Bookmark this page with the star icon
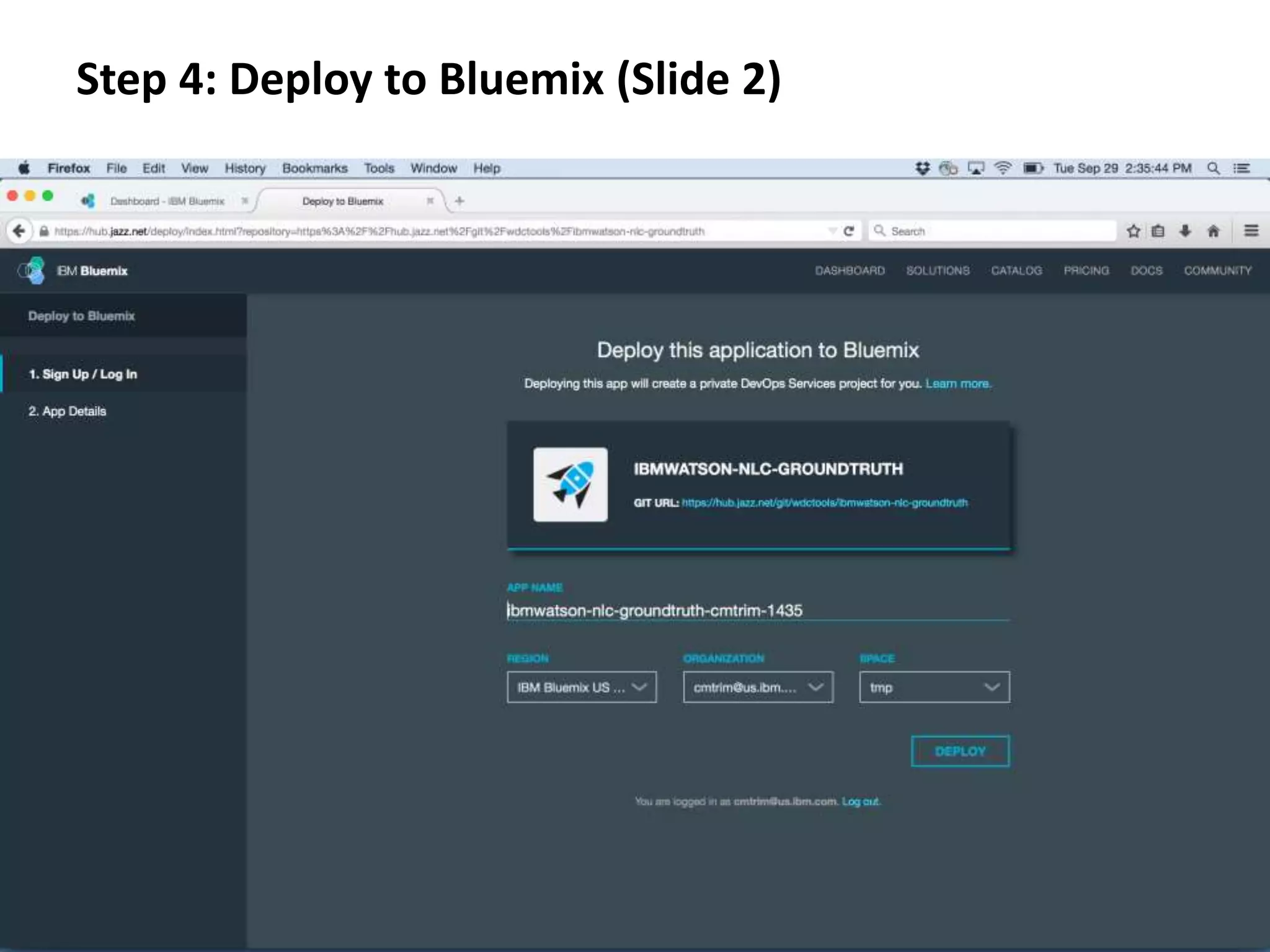The height and width of the screenshot is (952, 1270). tap(1134, 231)
